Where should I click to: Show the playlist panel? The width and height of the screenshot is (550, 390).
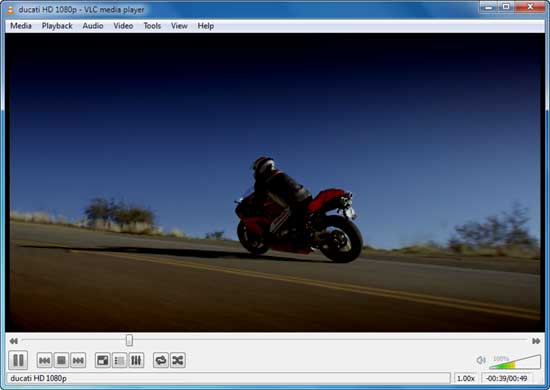point(120,360)
